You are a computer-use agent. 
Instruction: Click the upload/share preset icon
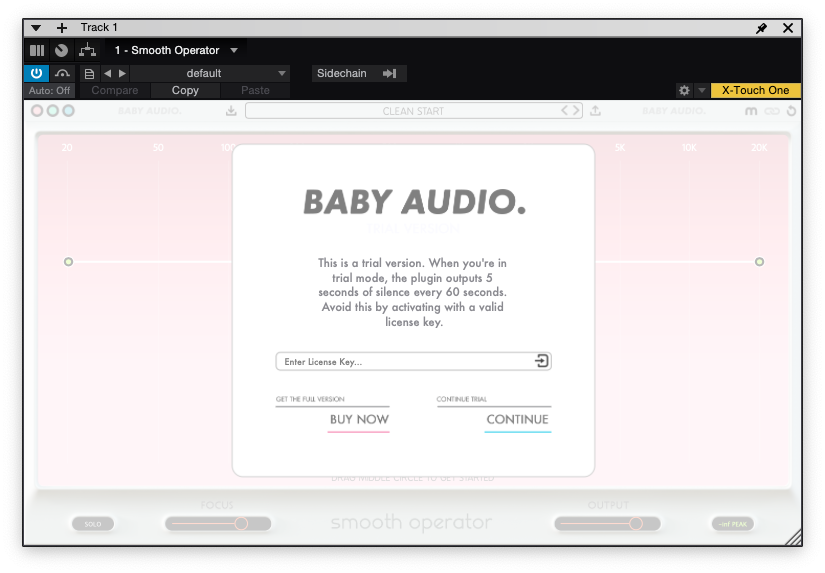tap(595, 110)
